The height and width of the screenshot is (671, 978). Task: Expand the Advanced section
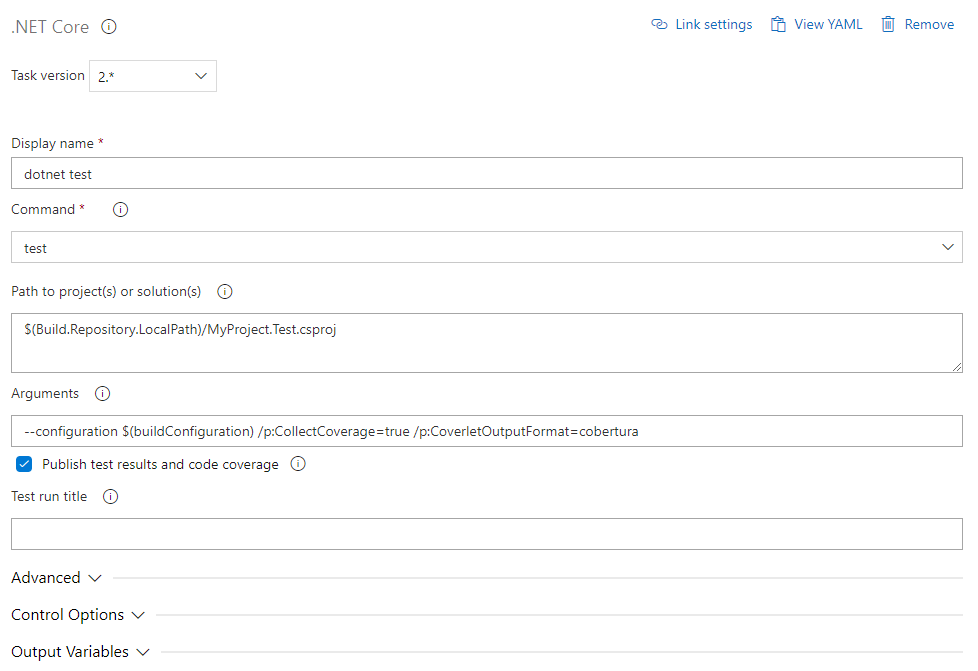pos(56,577)
